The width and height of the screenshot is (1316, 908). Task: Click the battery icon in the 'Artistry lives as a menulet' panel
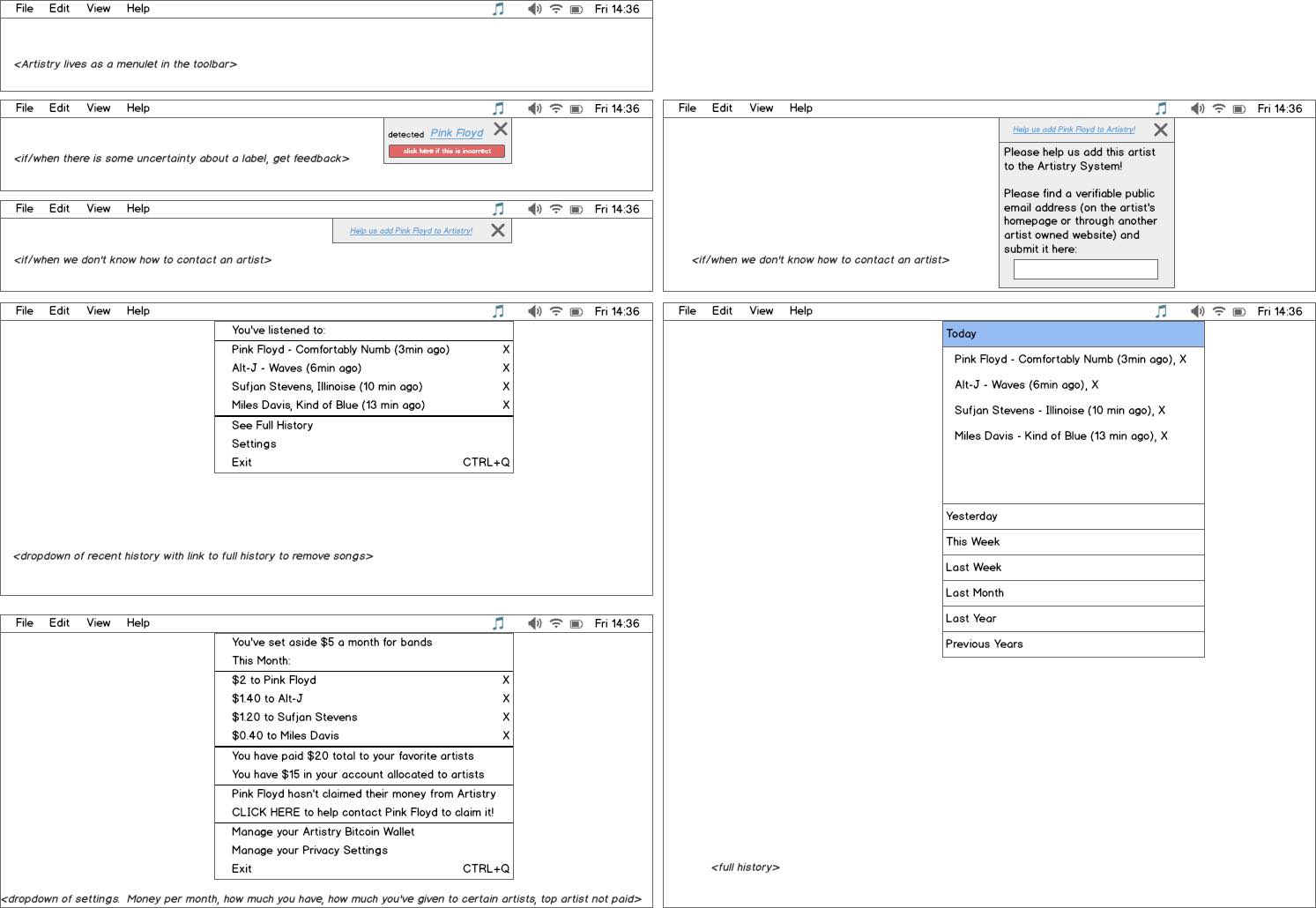pos(576,10)
